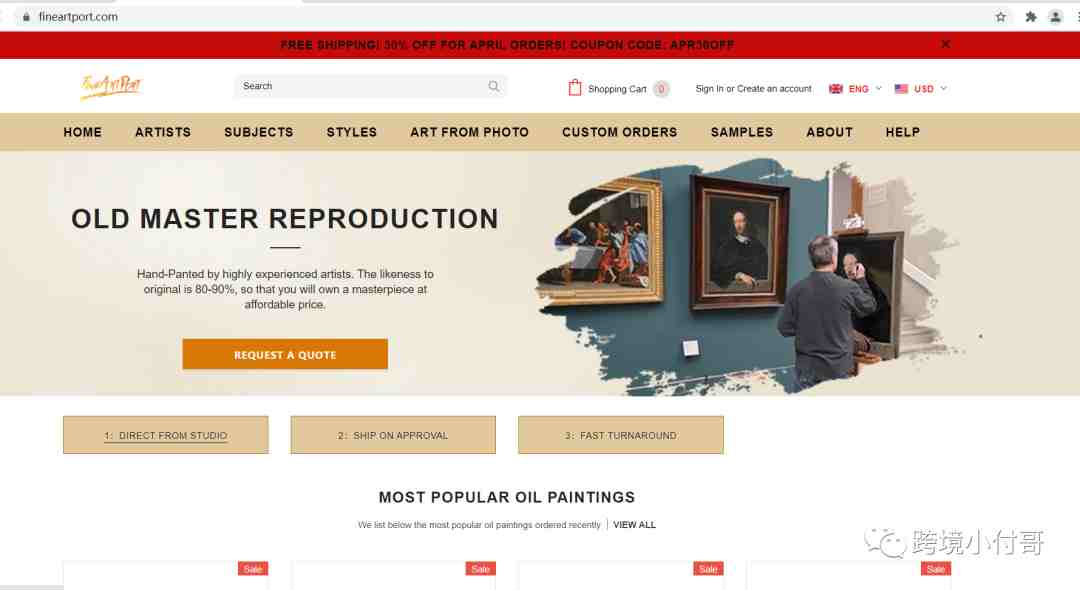Click the cart item count badge
The width and height of the screenshot is (1080, 590).
tap(661, 89)
